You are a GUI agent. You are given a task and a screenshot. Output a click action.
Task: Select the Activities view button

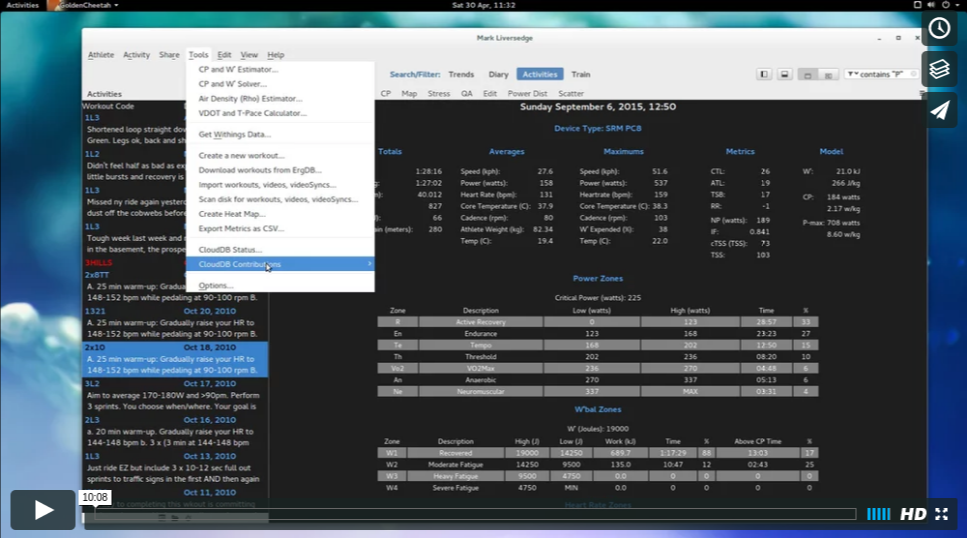coord(540,74)
